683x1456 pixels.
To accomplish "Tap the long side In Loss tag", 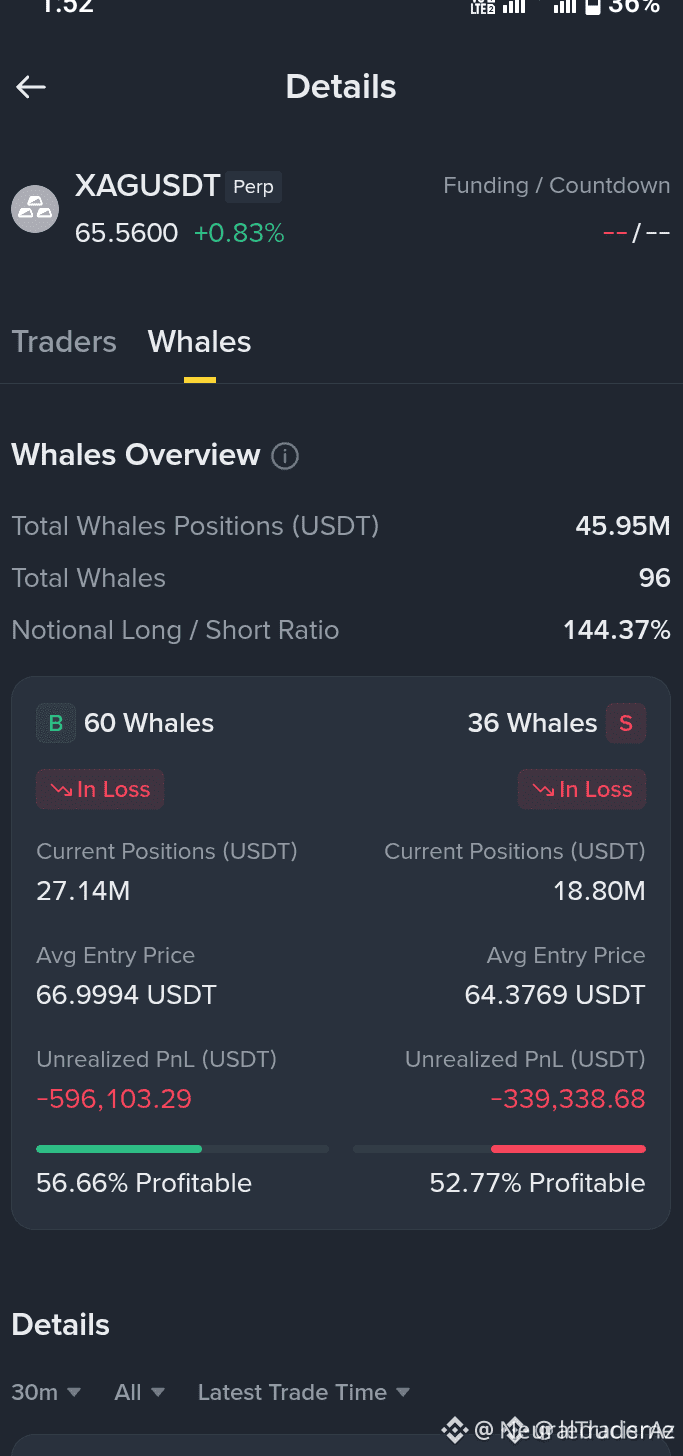I will point(100,789).
